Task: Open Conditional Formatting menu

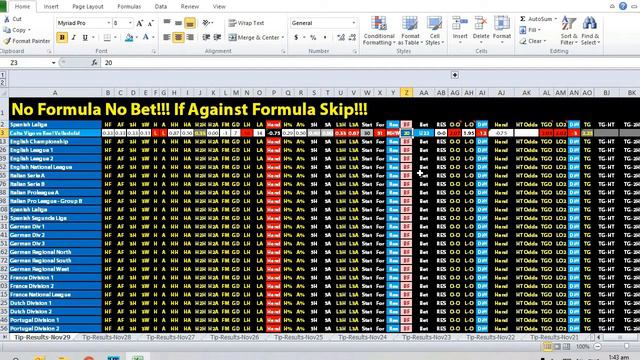Action: click(x=379, y=31)
